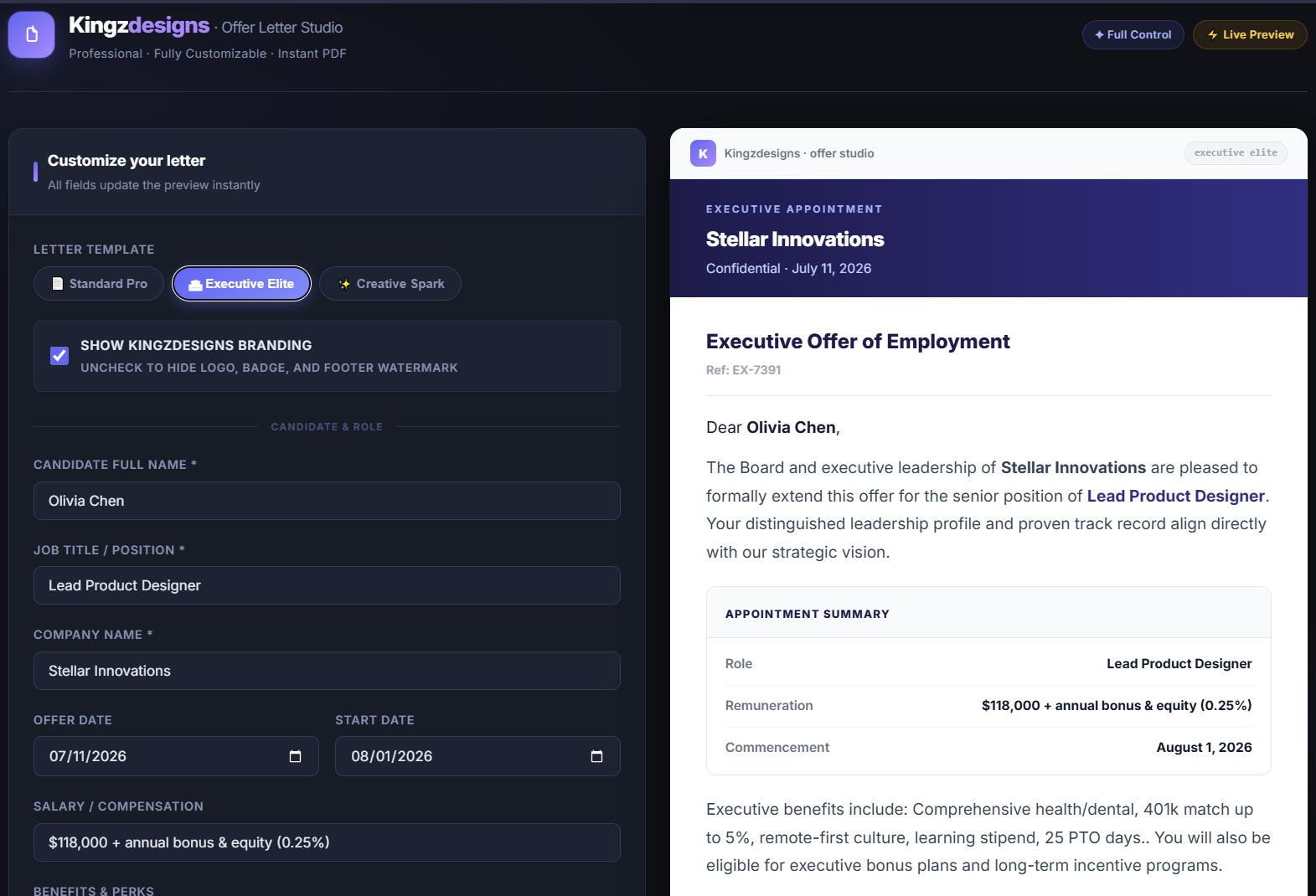
Task: Focus the Job Title / Position field
Action: [x=327, y=585]
